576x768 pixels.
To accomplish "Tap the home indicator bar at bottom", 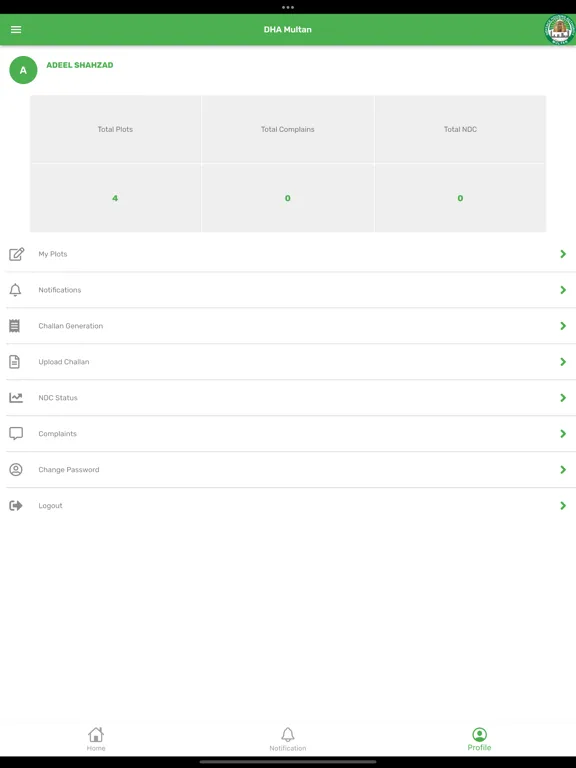I will pyautogui.click(x=288, y=762).
